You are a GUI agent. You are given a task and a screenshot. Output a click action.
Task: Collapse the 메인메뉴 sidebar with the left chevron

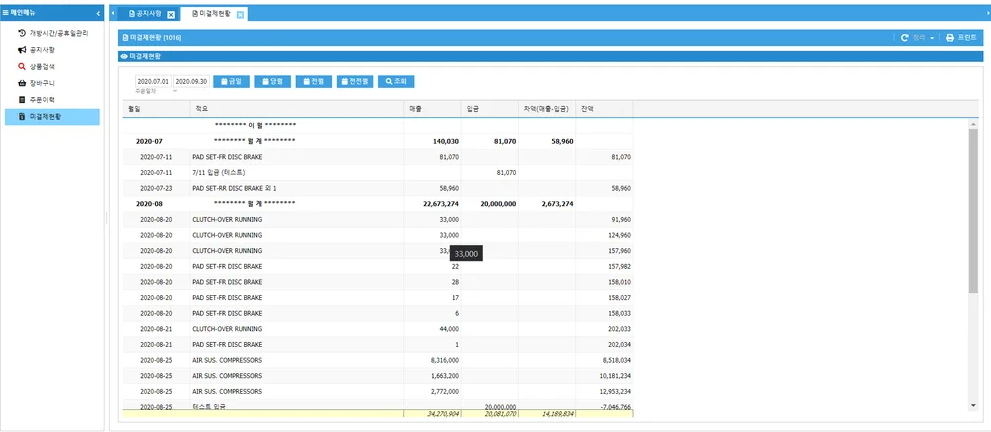coord(97,13)
